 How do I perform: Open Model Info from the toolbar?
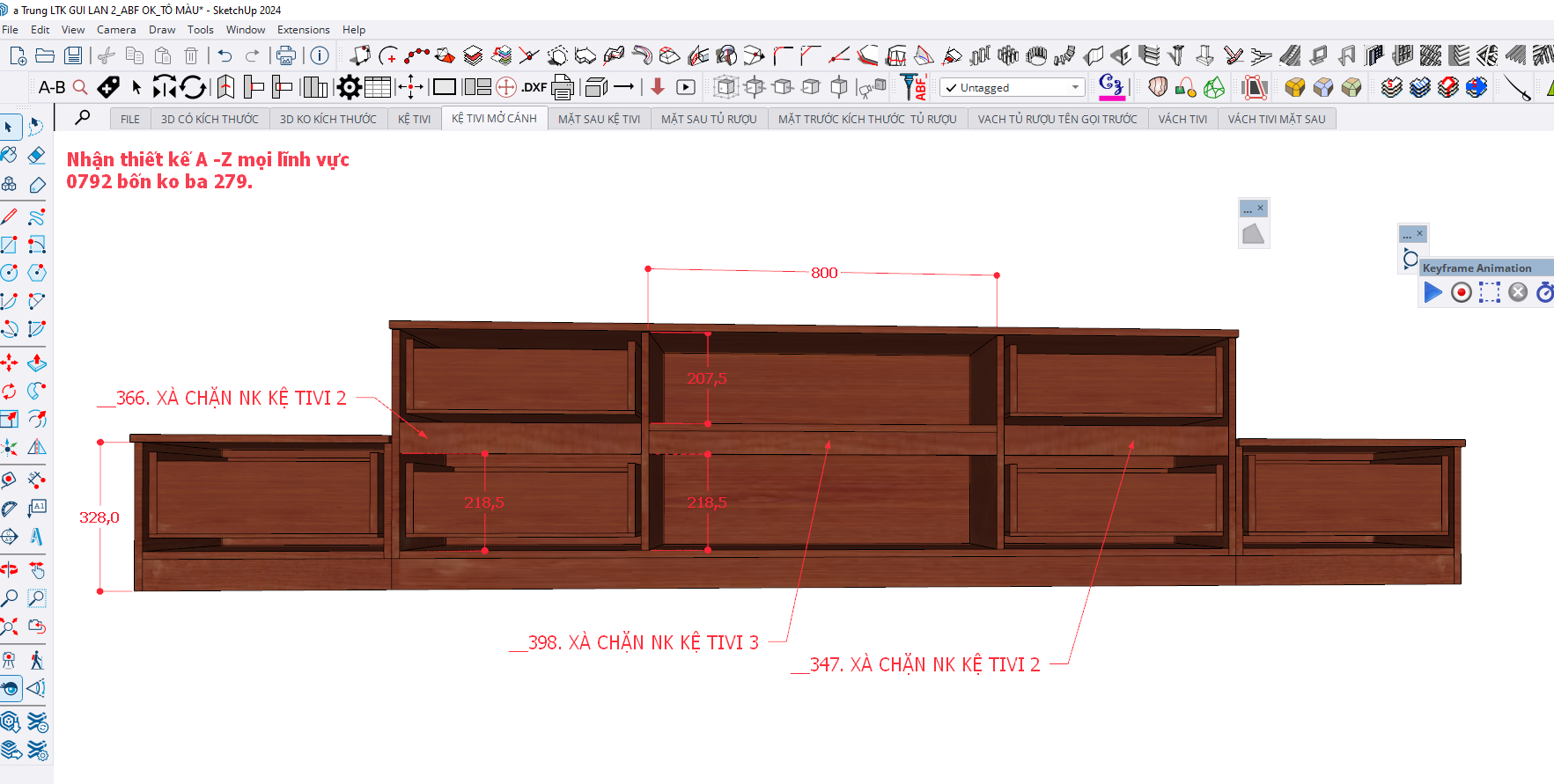[x=320, y=56]
